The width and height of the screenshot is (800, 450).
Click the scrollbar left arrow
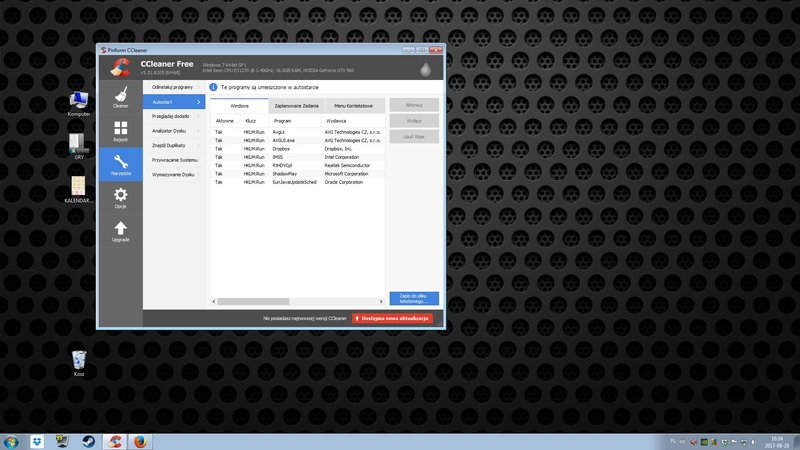pos(214,302)
